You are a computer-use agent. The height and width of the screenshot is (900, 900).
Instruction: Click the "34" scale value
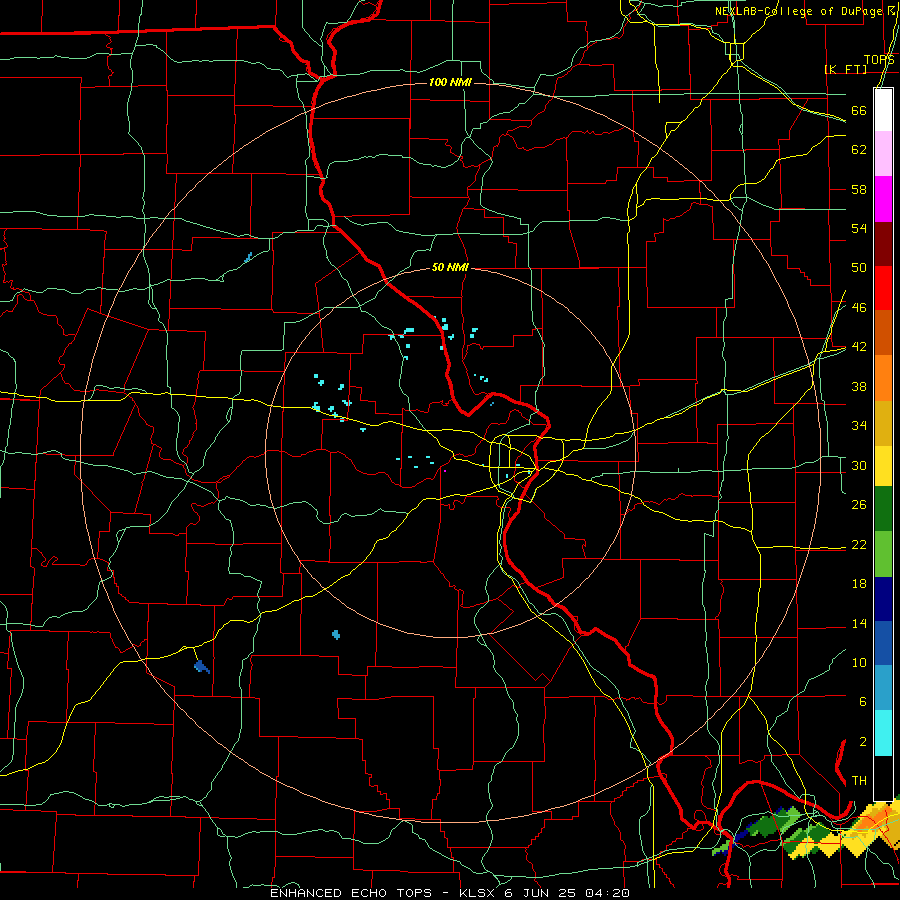pos(859,426)
